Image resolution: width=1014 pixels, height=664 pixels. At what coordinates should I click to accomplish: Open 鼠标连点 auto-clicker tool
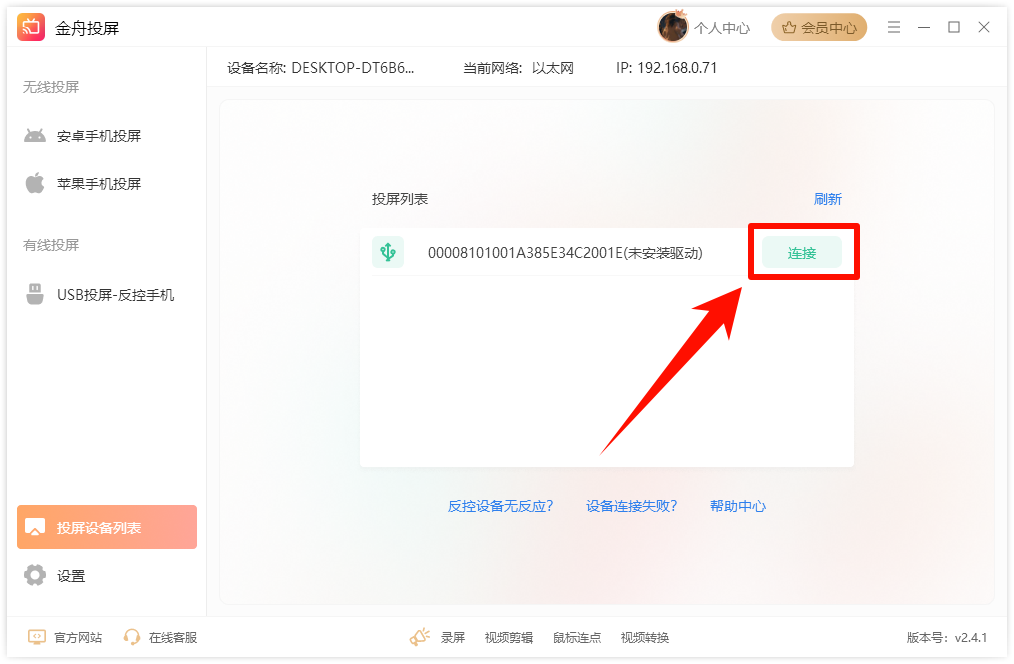tap(577, 637)
